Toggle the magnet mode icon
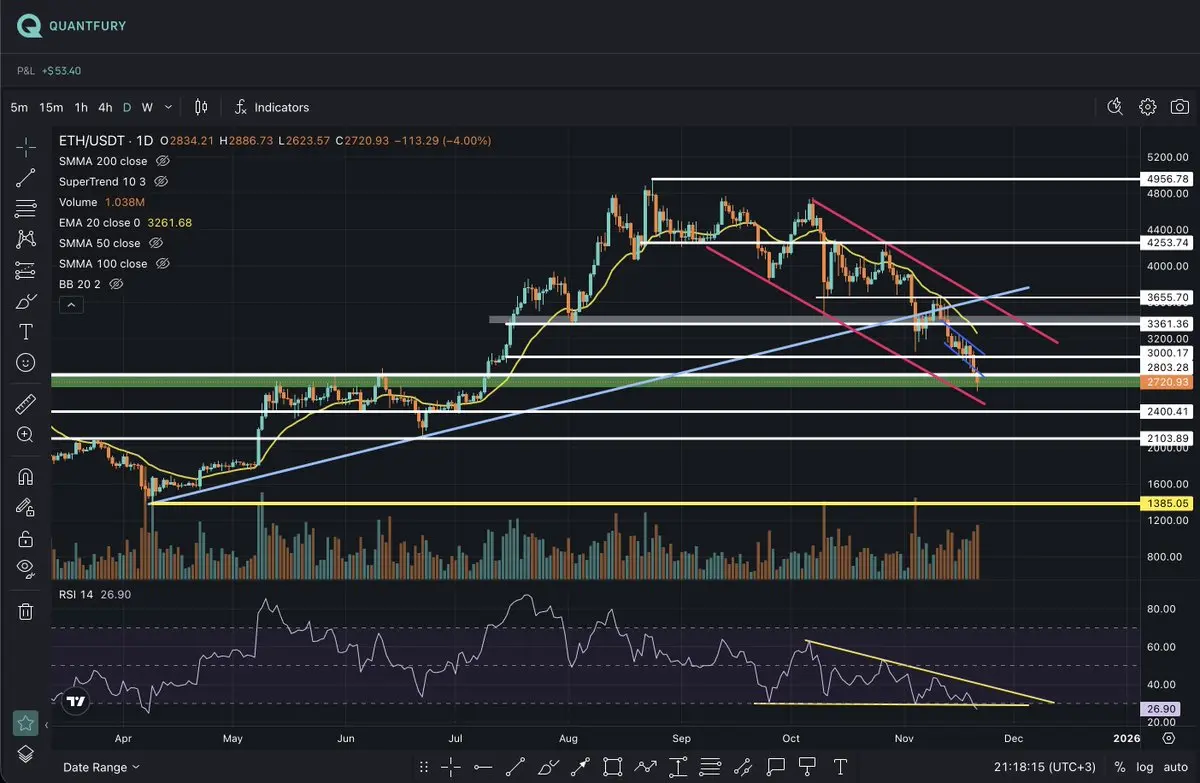1200x783 pixels. coord(26,476)
